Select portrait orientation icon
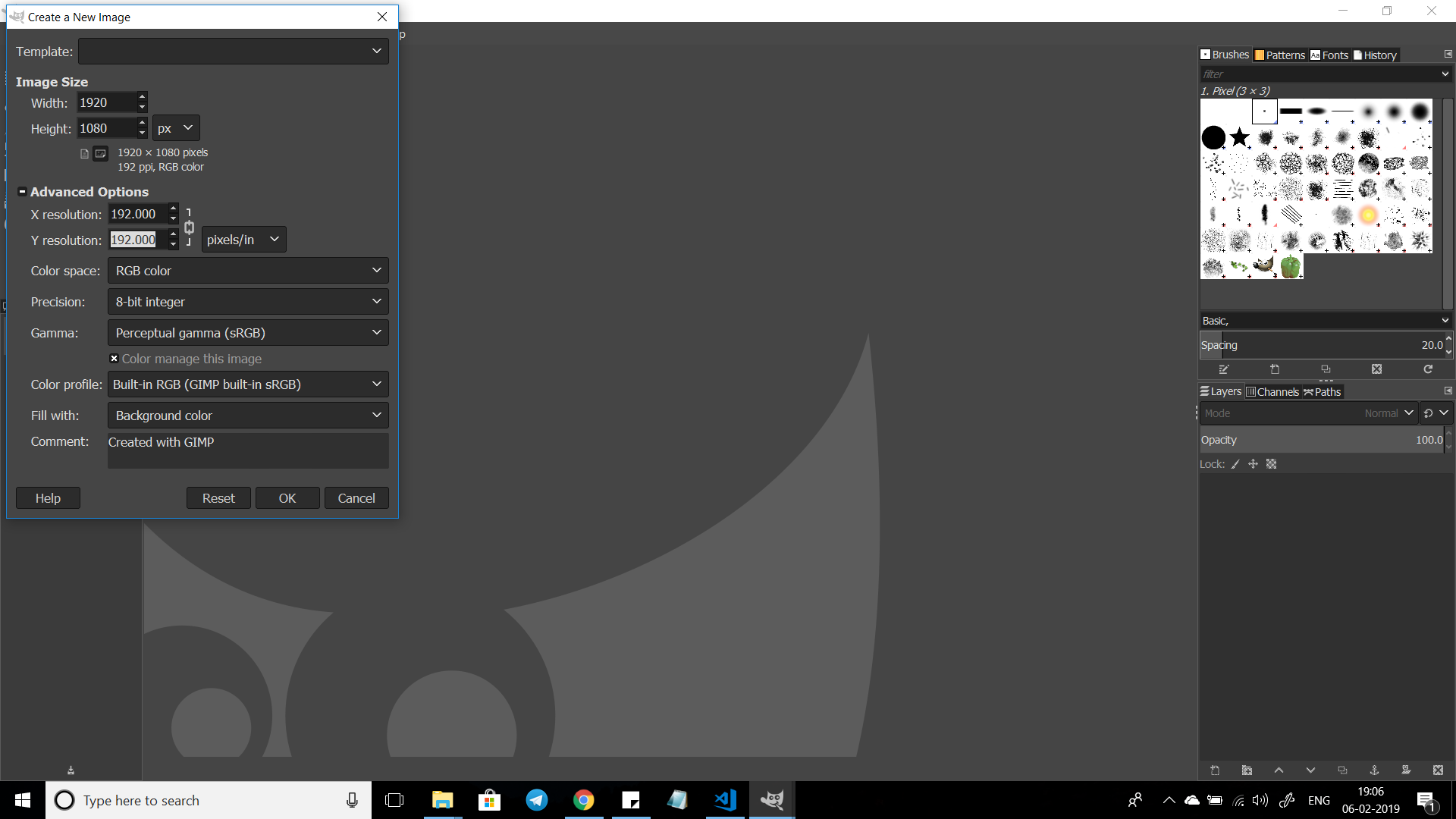The width and height of the screenshot is (1456, 819). coord(84,154)
